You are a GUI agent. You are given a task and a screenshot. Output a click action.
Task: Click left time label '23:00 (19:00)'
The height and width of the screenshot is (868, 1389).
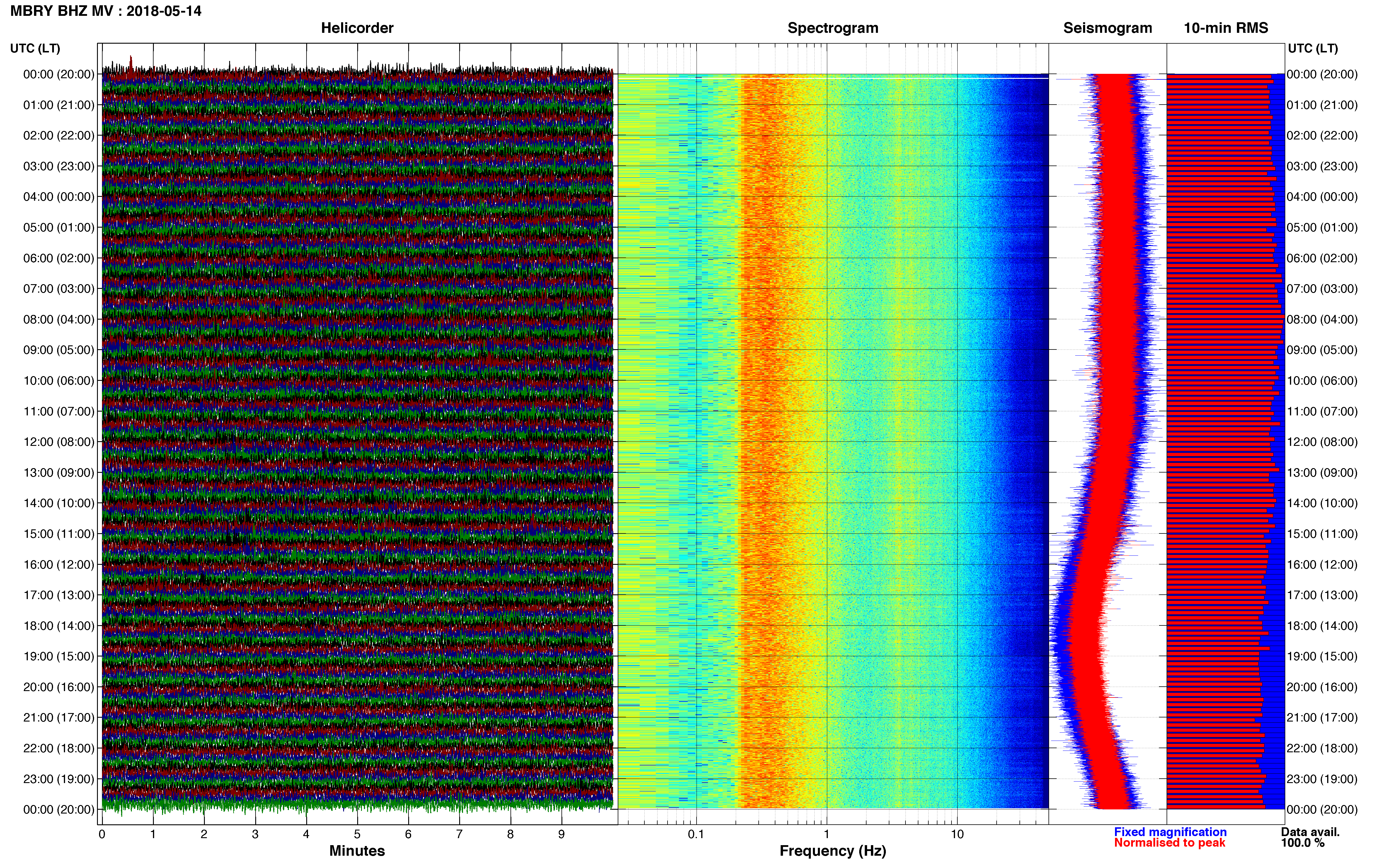tap(59, 779)
